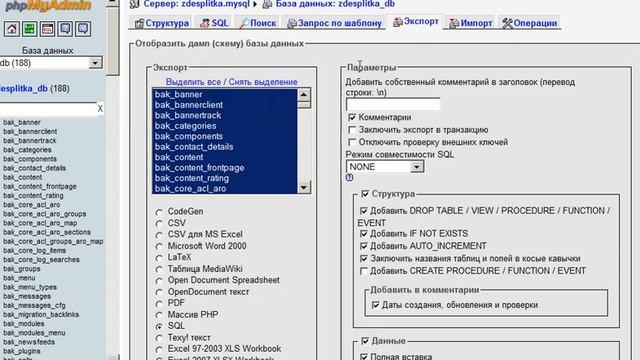Viewport: 640px width, 360px height.
Task: Select CSV для MS Excel format
Action: tap(159, 235)
